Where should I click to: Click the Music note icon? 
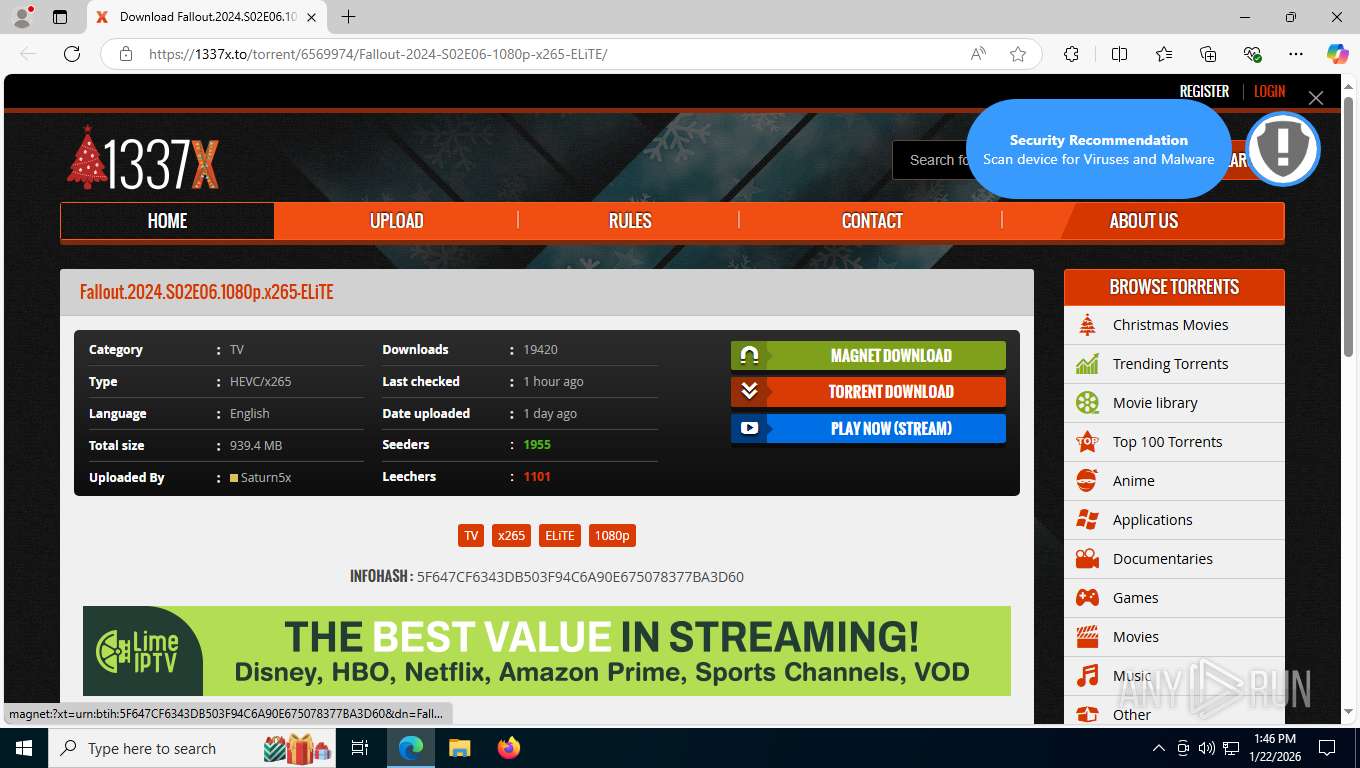click(x=1087, y=676)
